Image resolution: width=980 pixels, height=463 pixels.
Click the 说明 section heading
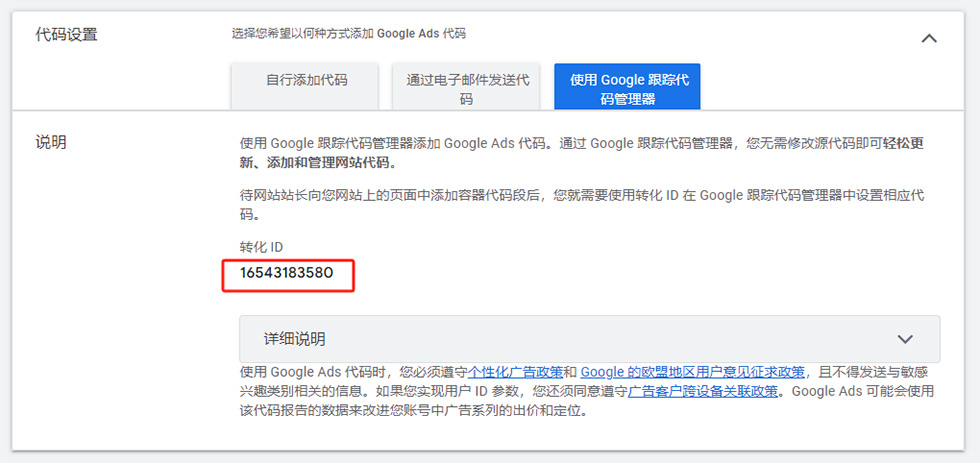coord(51,142)
